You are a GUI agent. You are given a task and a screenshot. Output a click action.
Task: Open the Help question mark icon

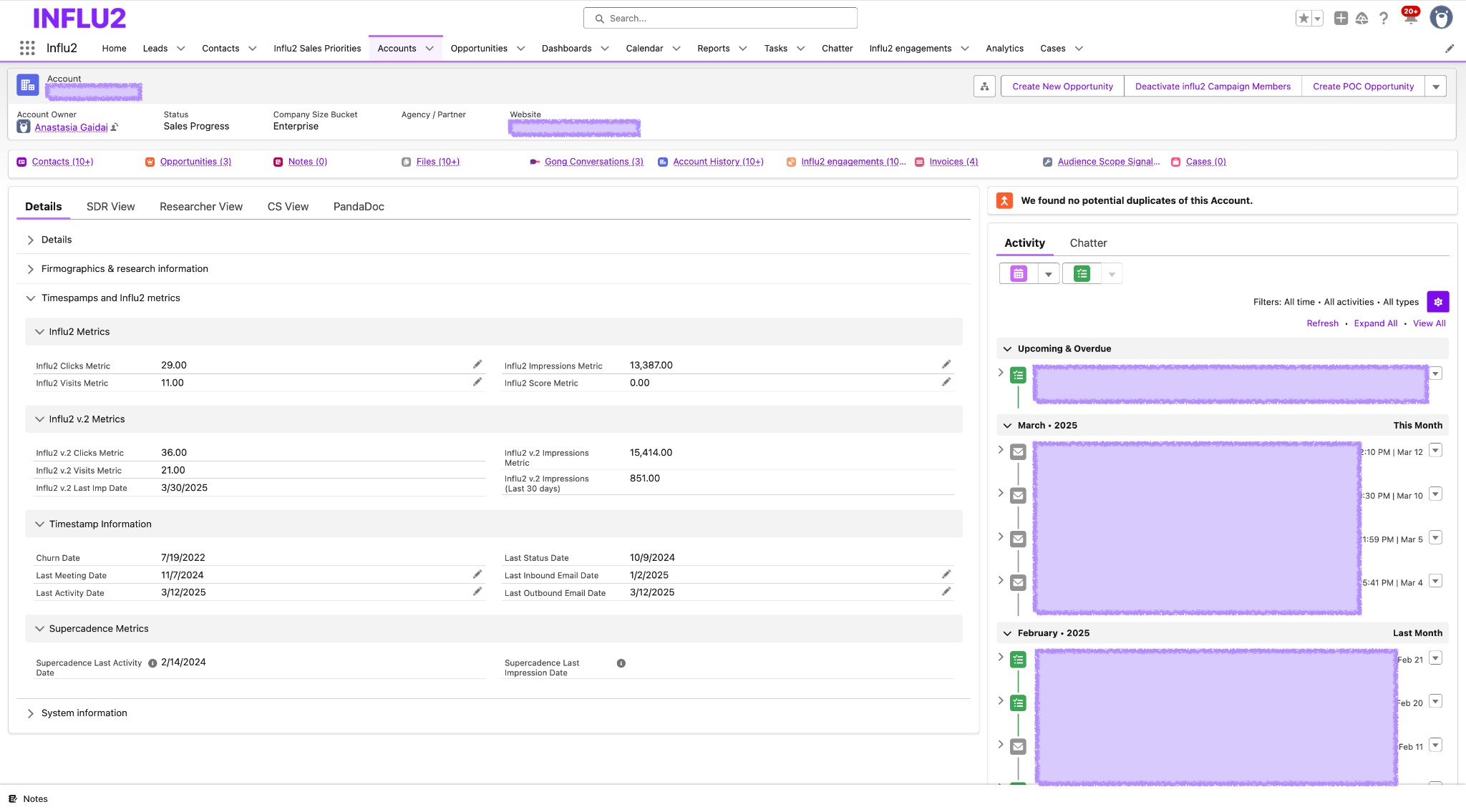pyautogui.click(x=1384, y=19)
